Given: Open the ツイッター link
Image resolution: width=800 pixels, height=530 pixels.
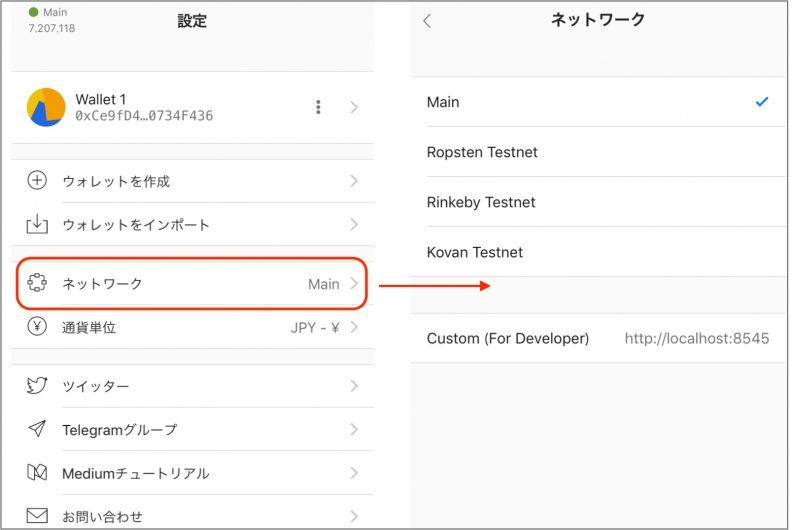Looking at the screenshot, I should point(193,386).
